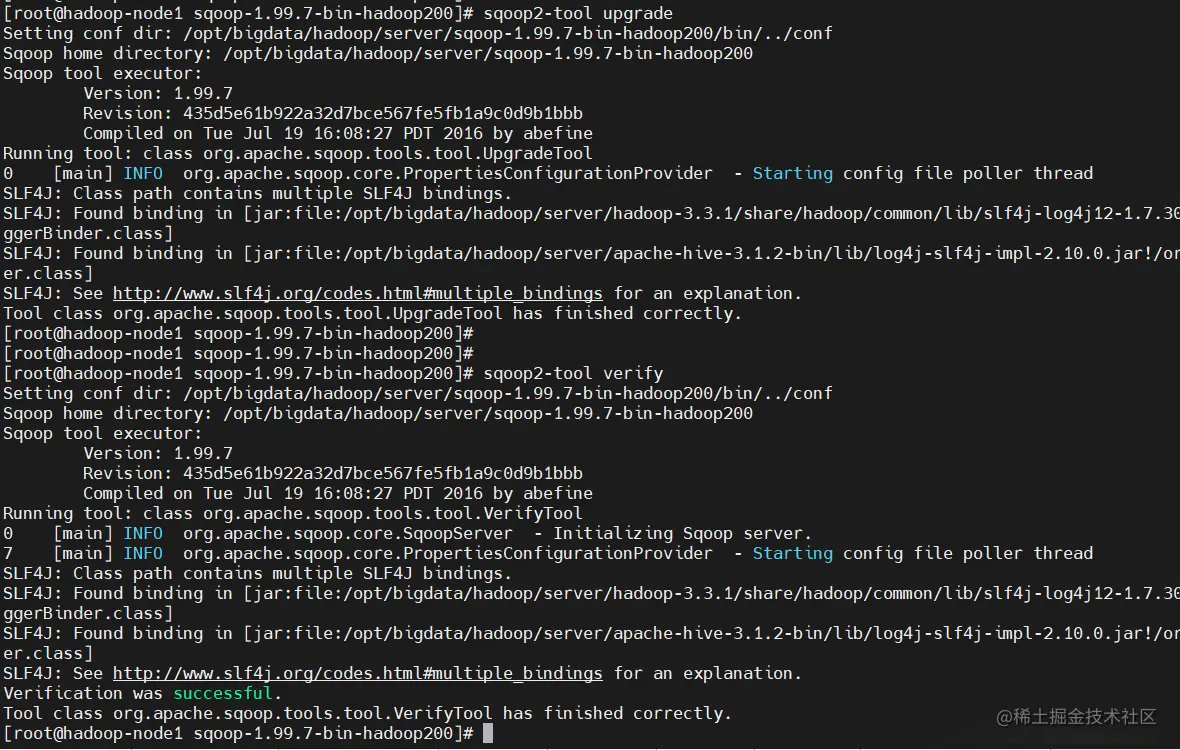Click the 'sqoop2-tool upgrade' command text
Viewport: 1180px width, 750px height.
coord(578,14)
